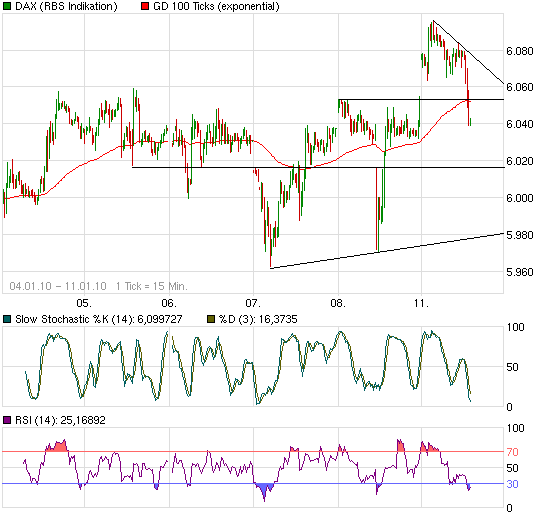The image size is (545, 516).
Task: Click the date range text '04.01.10 – 11.01.10'
Action: pos(58,286)
